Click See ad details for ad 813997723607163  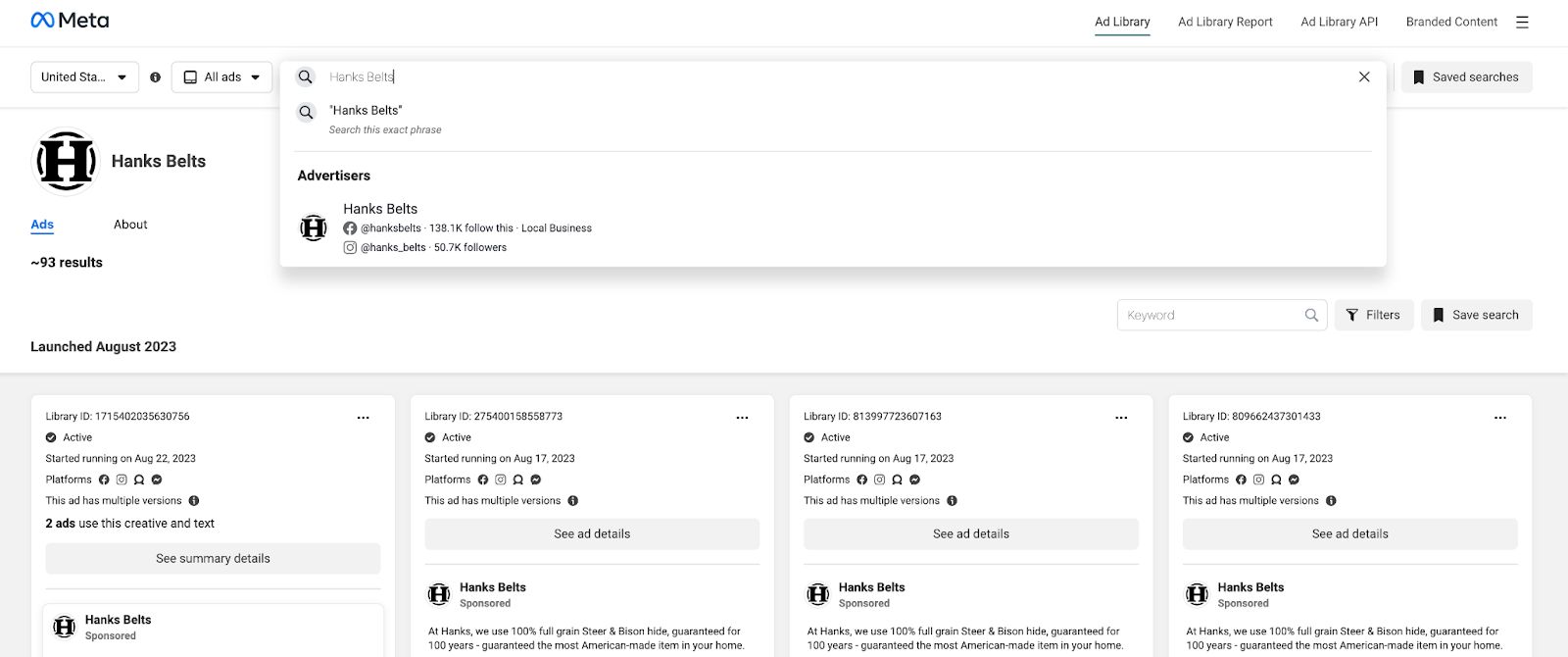coord(971,534)
